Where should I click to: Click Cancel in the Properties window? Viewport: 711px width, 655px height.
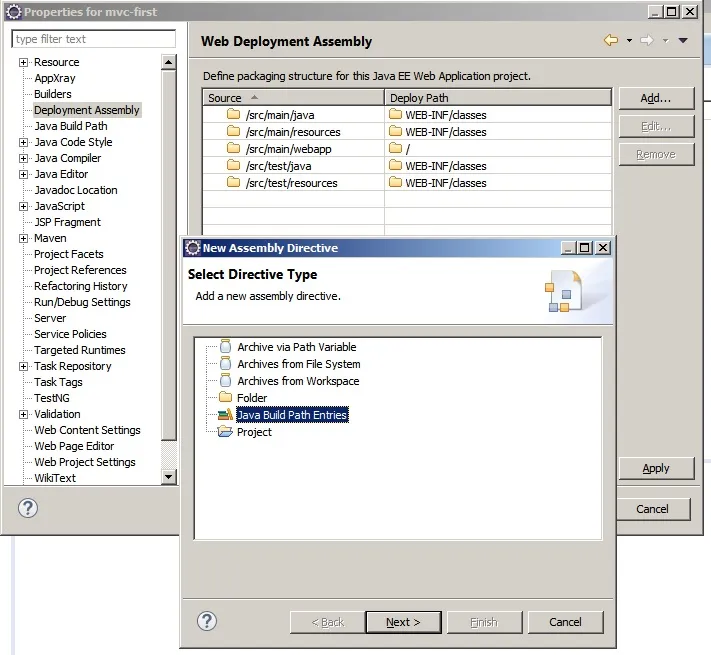pos(653,509)
